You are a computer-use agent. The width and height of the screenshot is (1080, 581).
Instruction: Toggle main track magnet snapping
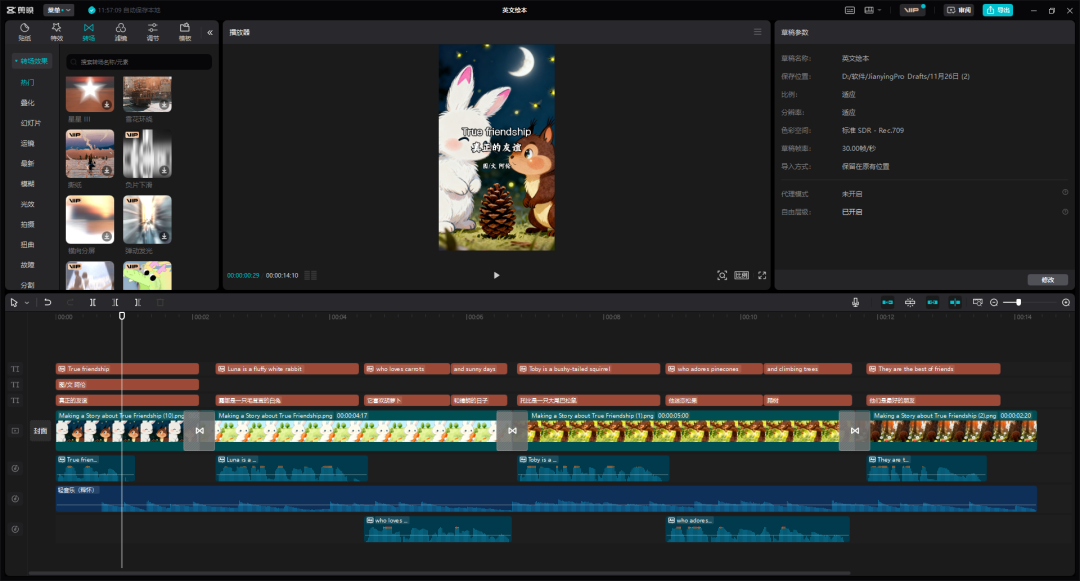coord(887,302)
